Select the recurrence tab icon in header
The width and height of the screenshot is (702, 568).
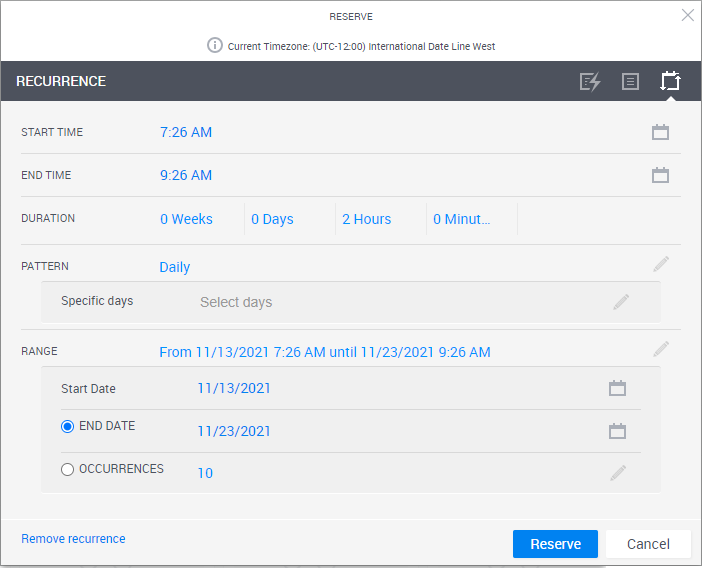pyautogui.click(x=670, y=82)
